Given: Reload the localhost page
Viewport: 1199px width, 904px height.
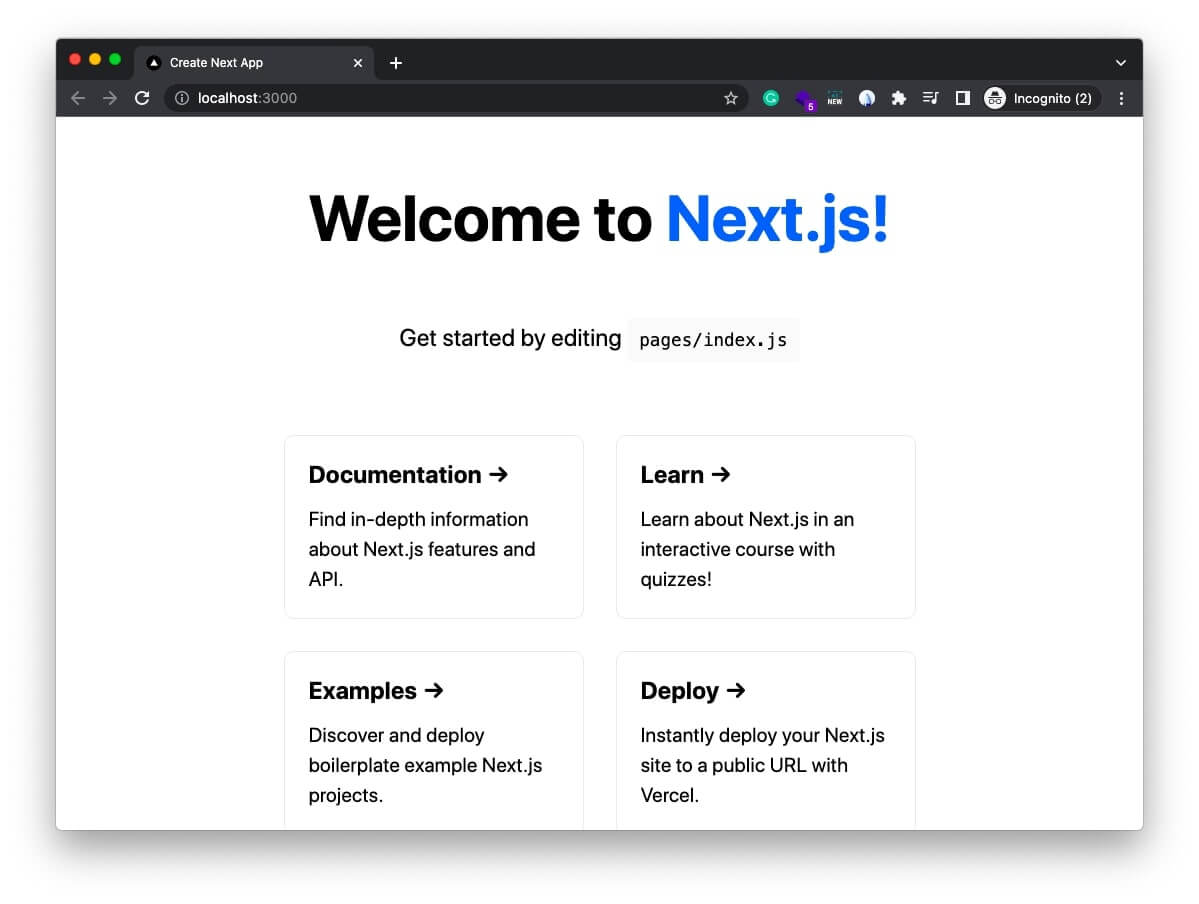Looking at the screenshot, I should [x=142, y=98].
